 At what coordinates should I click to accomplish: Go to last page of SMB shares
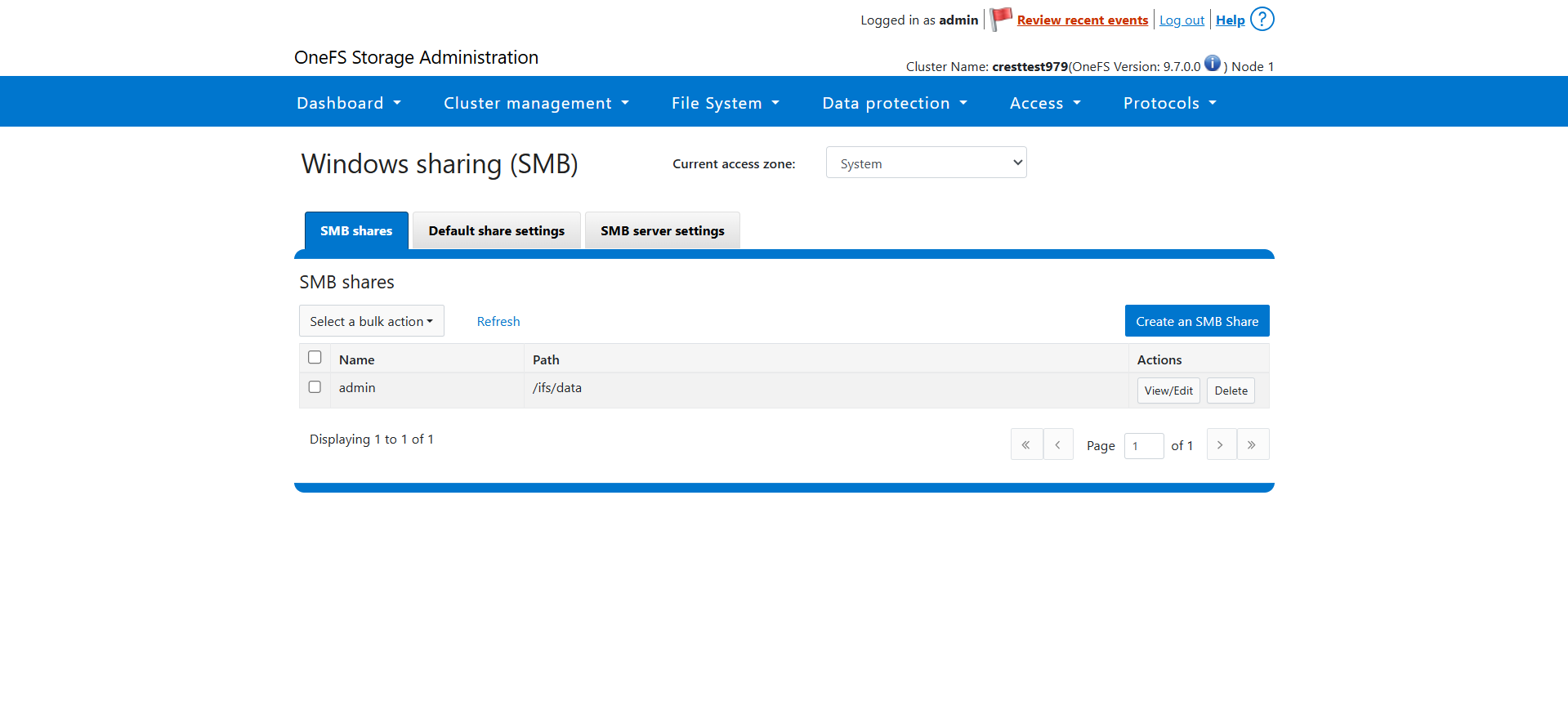coord(1253,444)
